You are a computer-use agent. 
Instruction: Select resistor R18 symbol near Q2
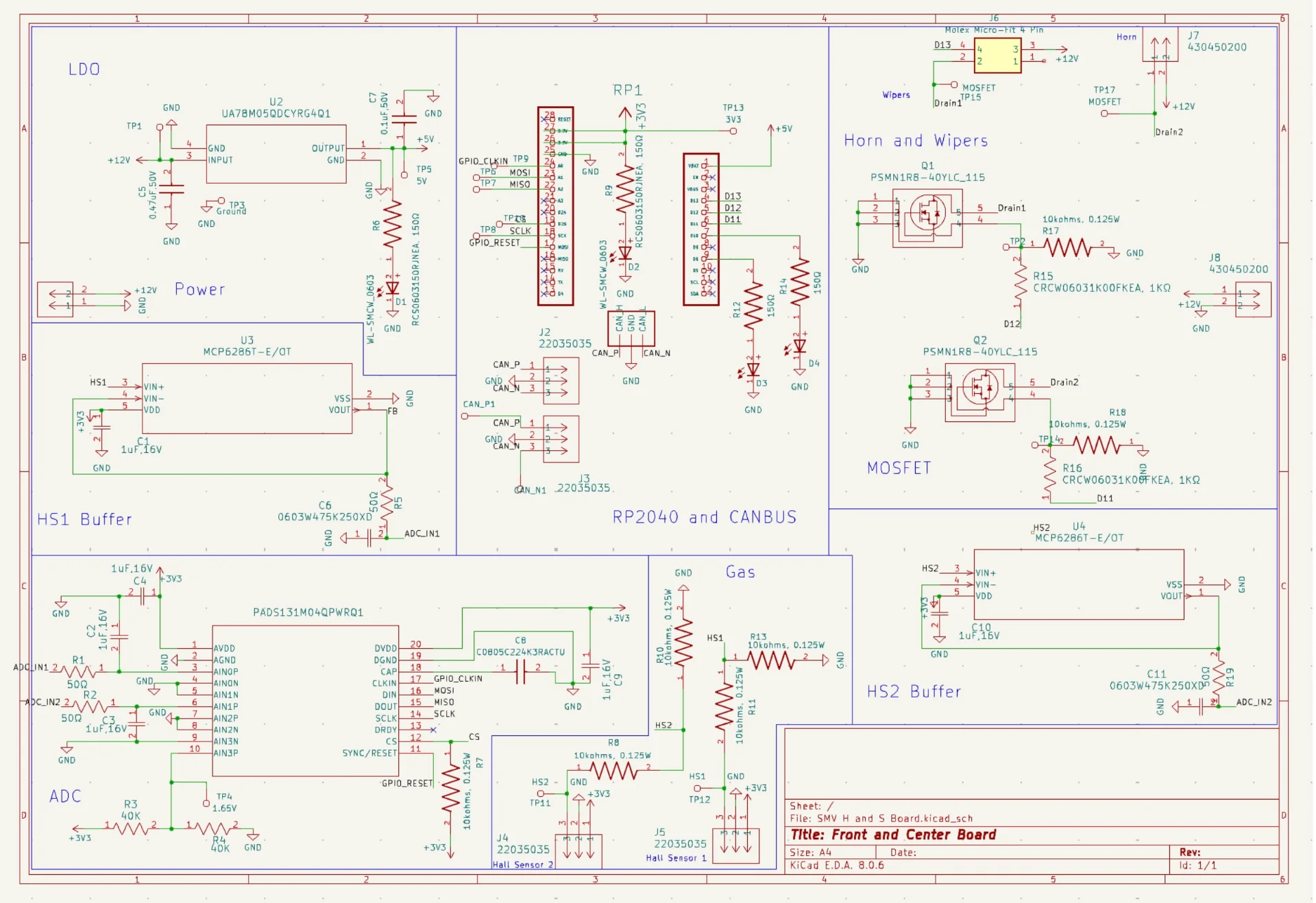(1097, 445)
